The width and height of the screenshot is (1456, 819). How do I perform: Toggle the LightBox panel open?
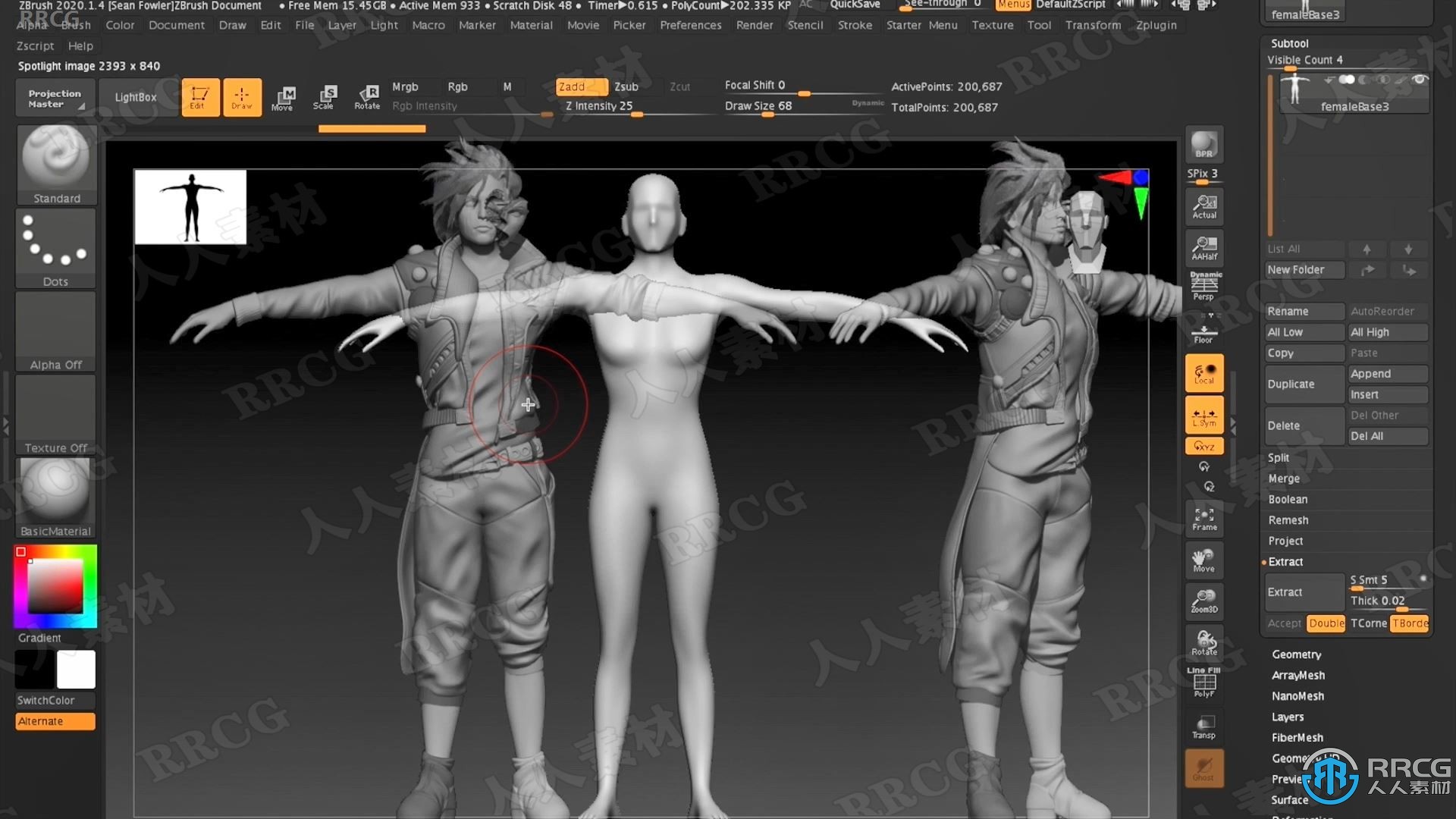[x=136, y=97]
